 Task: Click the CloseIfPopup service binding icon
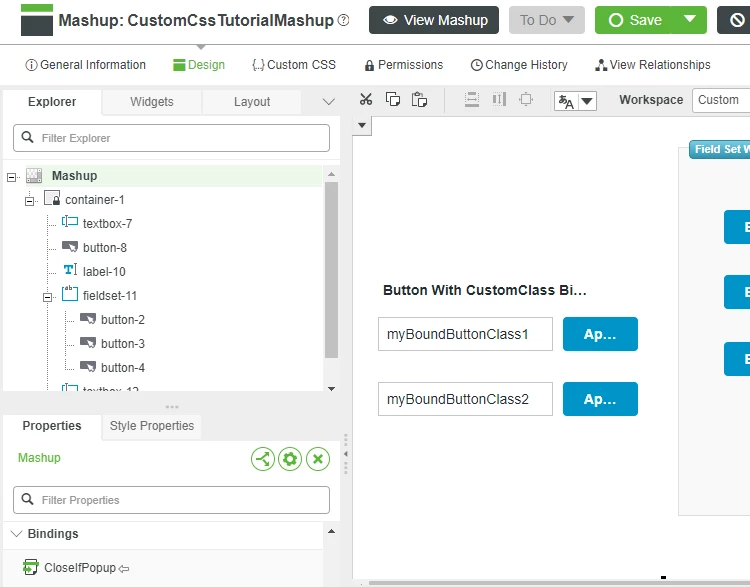coord(31,567)
